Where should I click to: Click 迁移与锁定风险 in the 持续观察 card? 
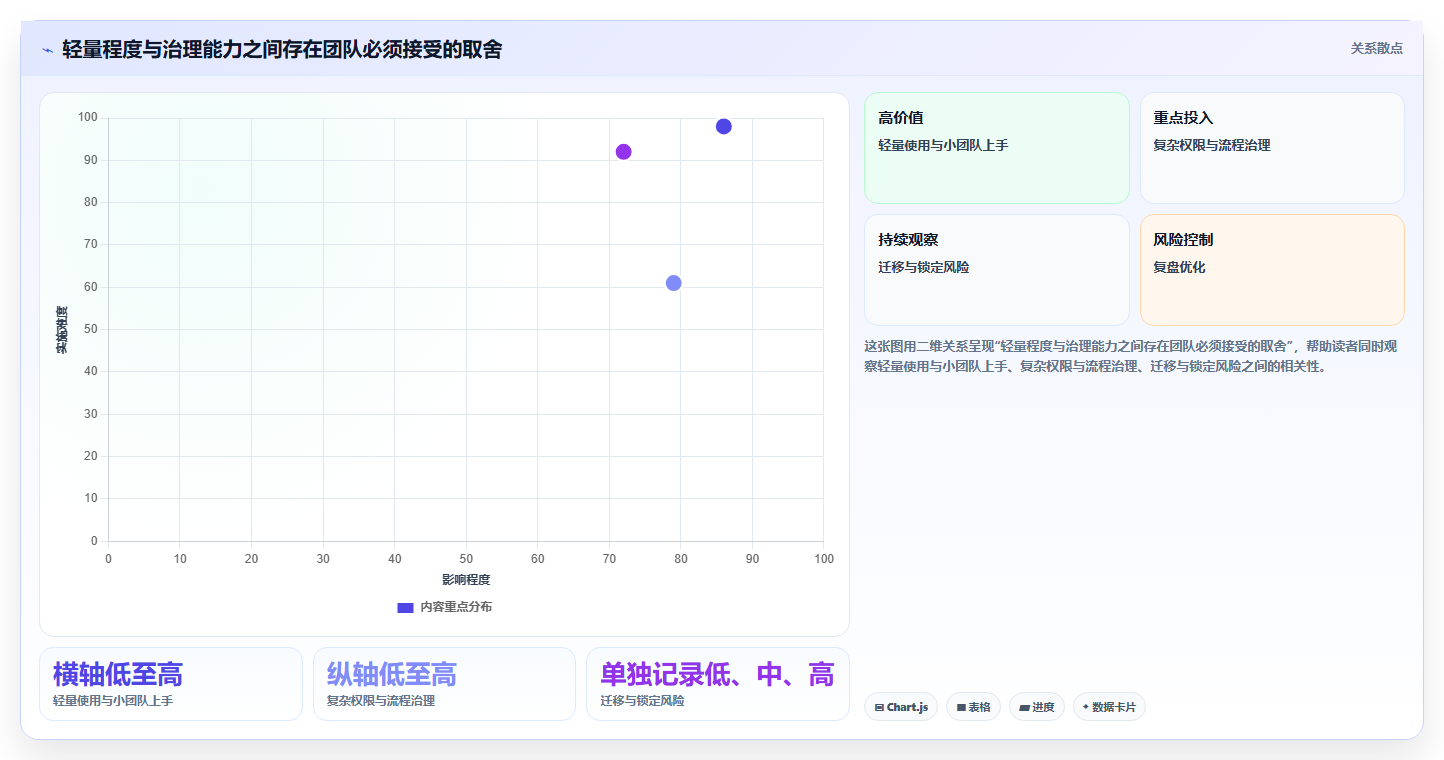(x=924, y=267)
